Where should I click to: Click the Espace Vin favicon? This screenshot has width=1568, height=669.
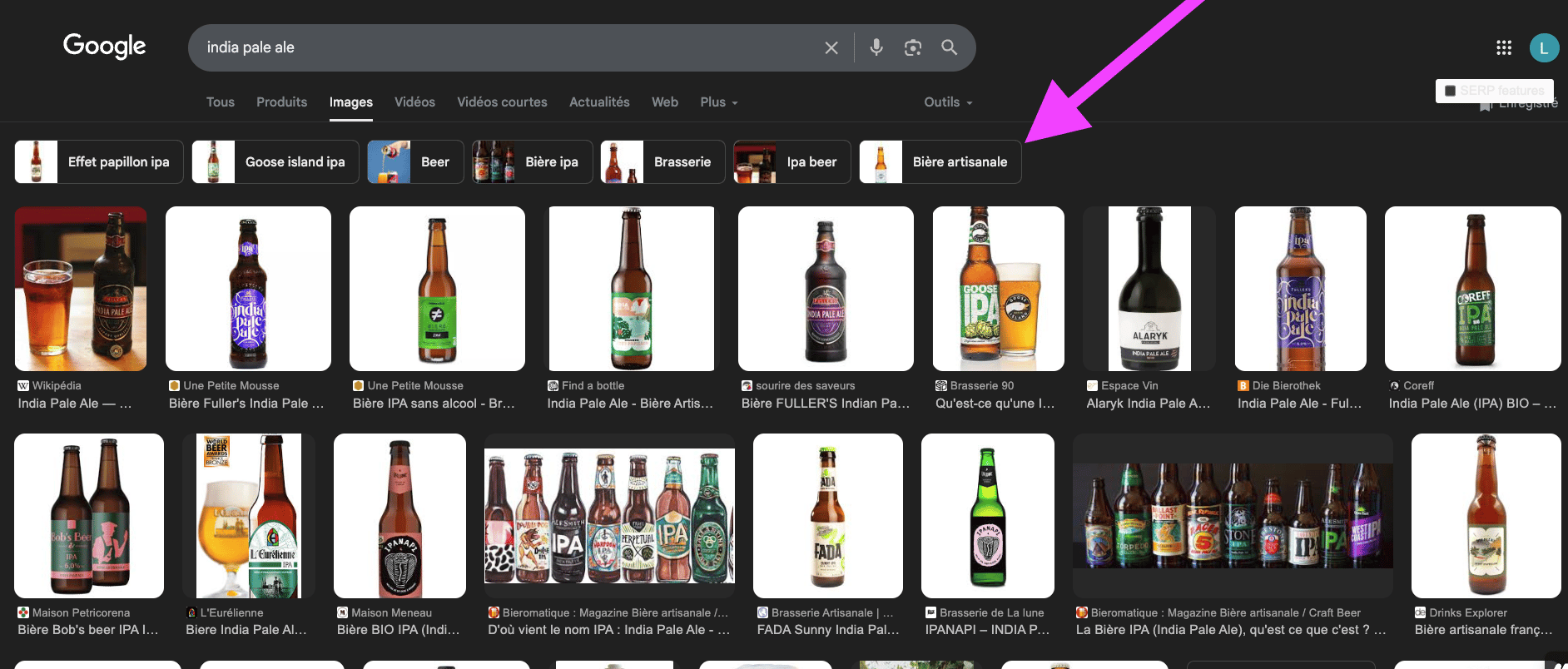pyautogui.click(x=1092, y=385)
